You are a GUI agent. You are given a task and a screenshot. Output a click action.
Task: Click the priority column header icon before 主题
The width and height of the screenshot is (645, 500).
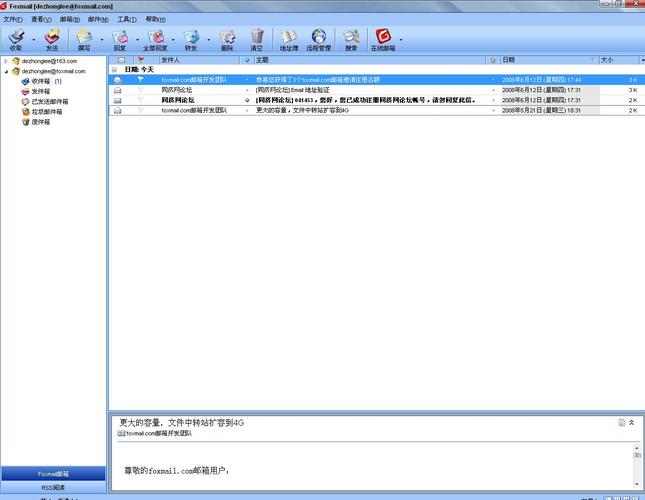(x=247, y=60)
